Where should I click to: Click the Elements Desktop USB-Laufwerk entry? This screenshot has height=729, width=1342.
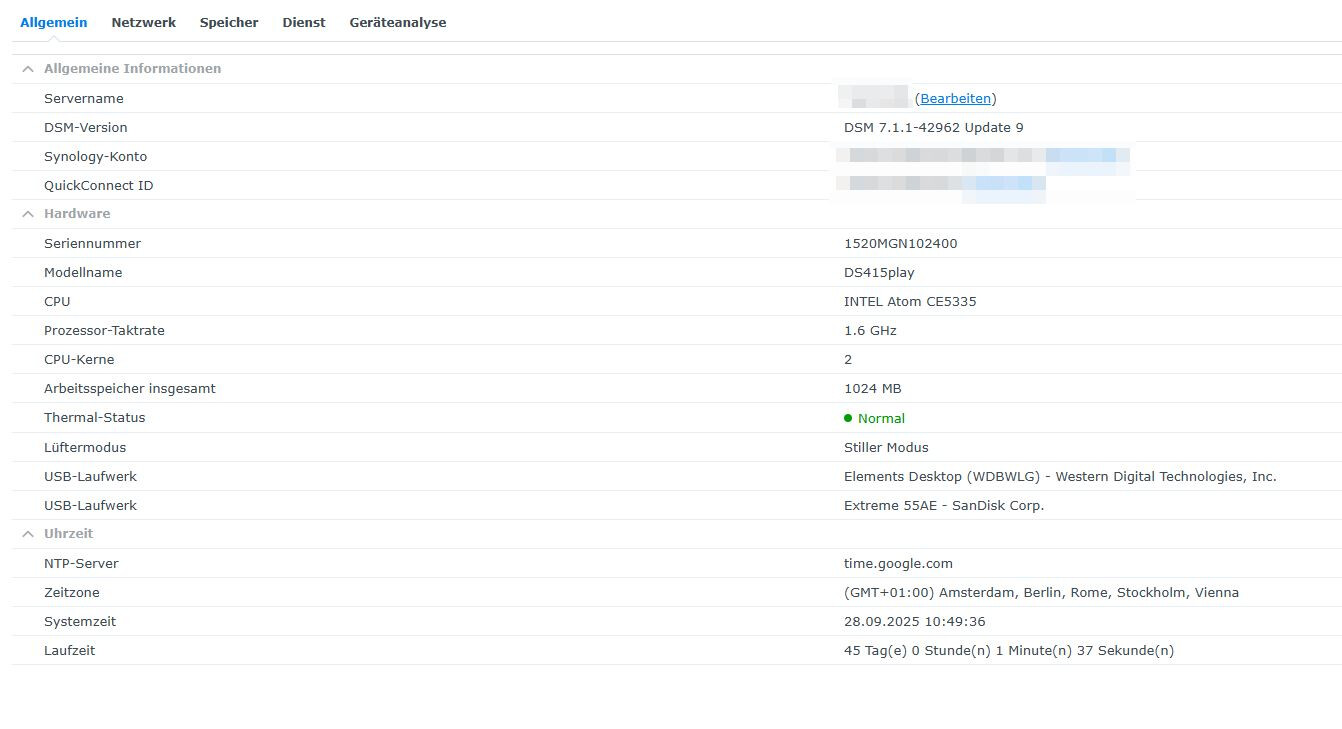tap(1059, 476)
